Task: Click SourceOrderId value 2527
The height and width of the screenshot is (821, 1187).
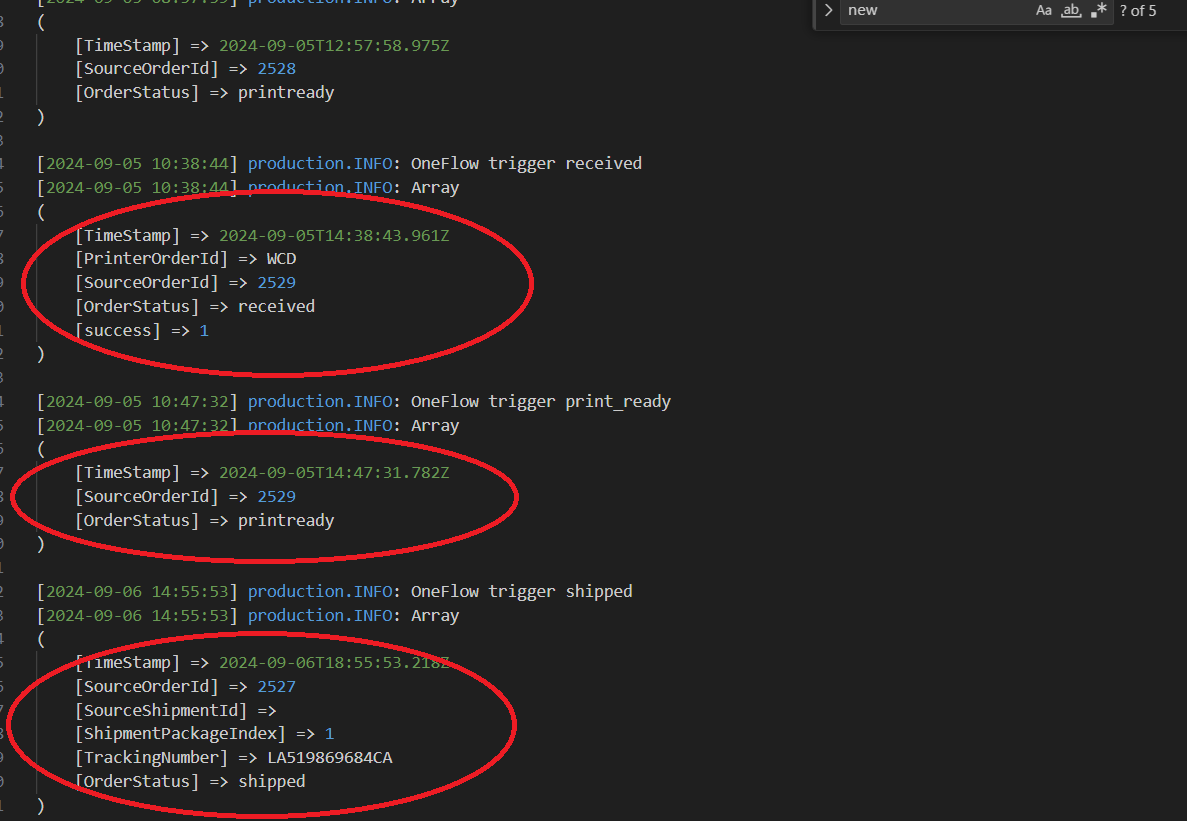Action: tap(276, 687)
